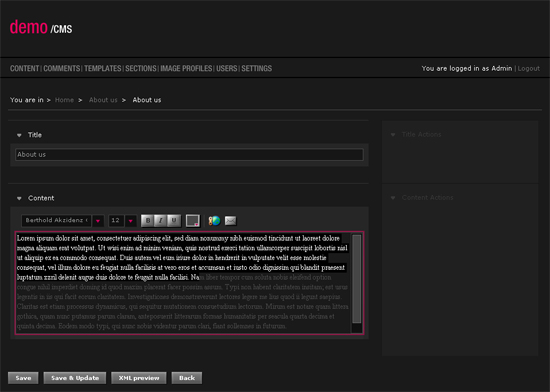The height and width of the screenshot is (392, 550).
Task: Expand the Title Actions panel
Action: (x=393, y=135)
